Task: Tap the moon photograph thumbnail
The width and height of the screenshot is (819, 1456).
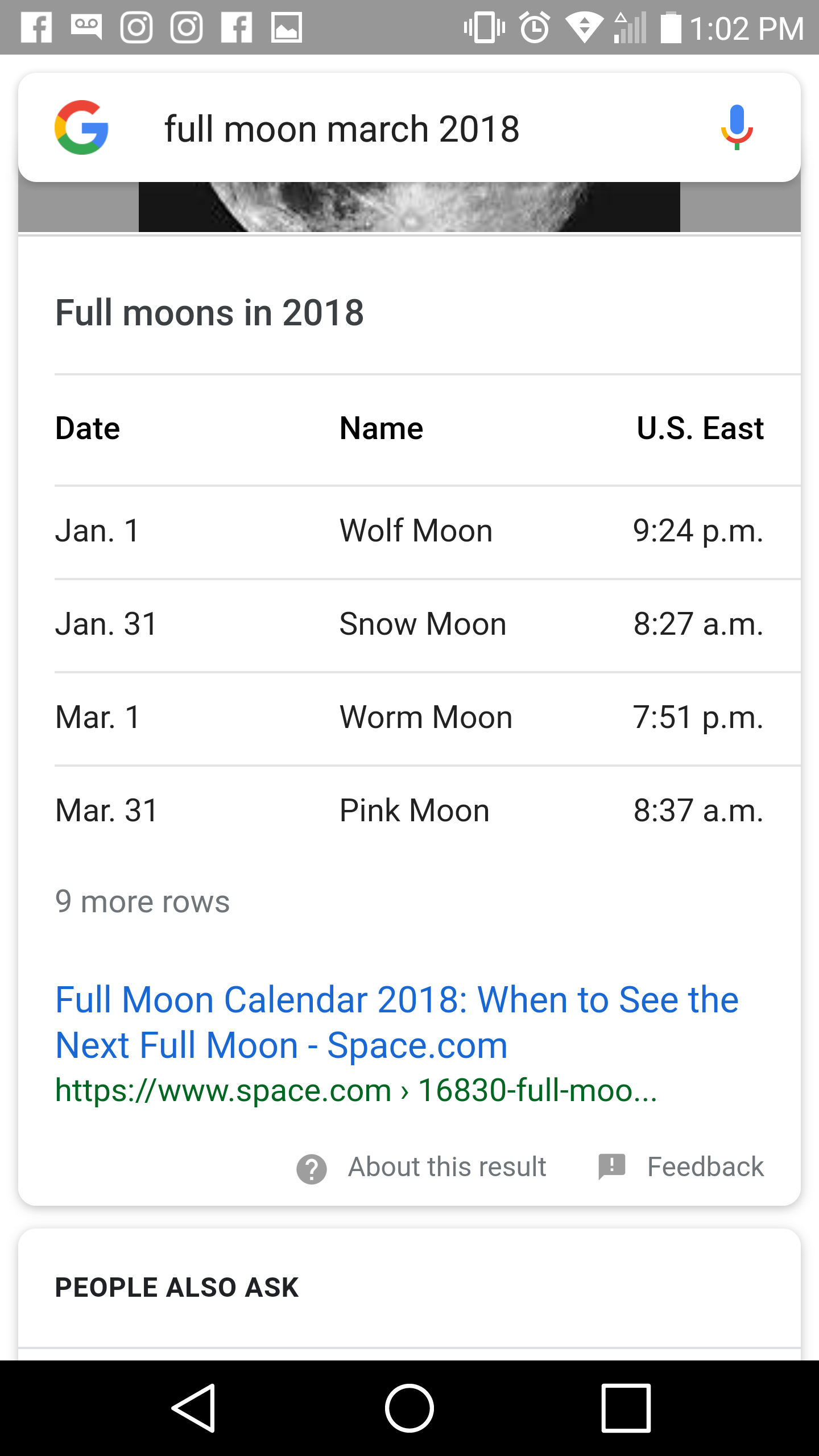Action: click(x=409, y=207)
